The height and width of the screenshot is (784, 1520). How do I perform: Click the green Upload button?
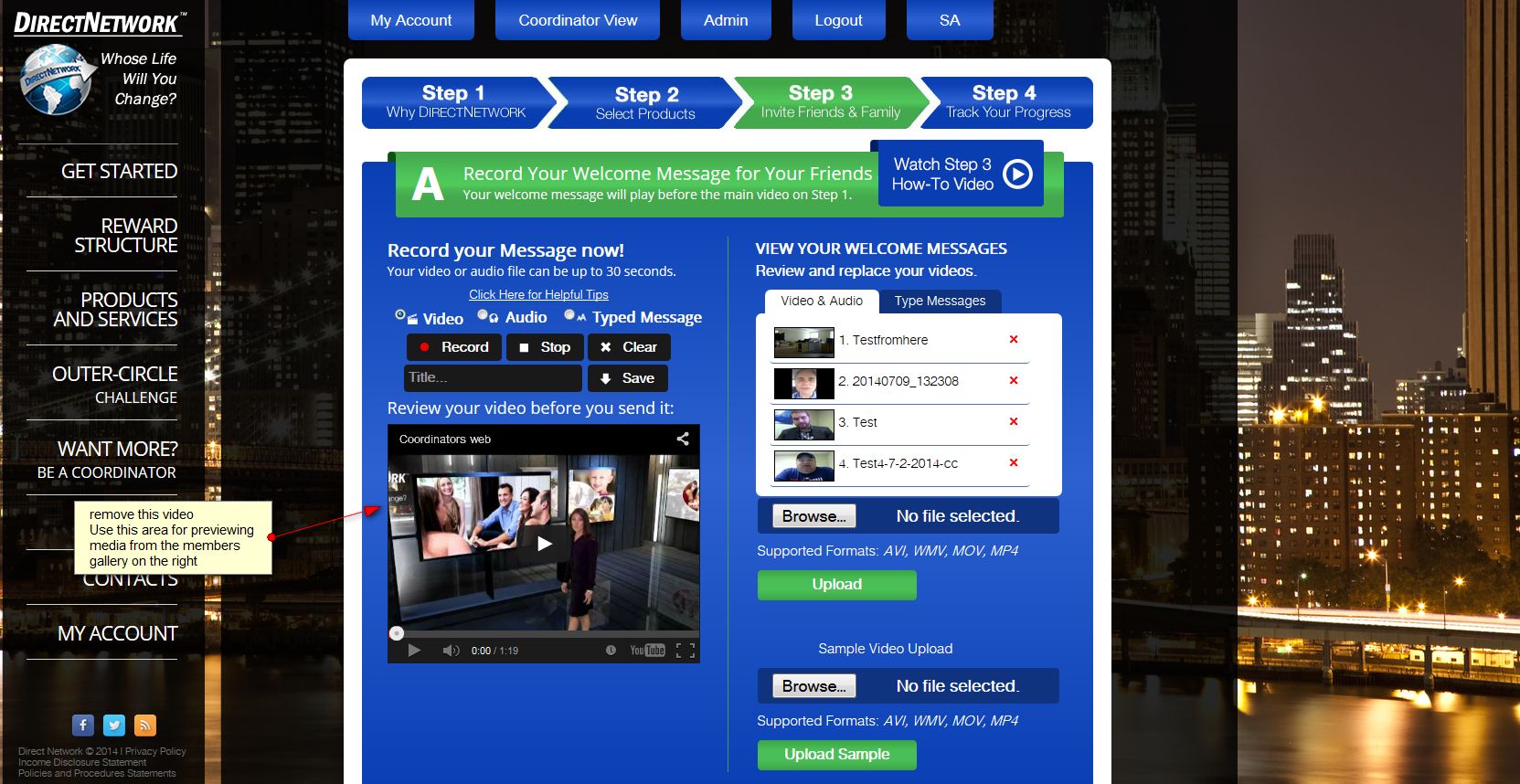(837, 585)
